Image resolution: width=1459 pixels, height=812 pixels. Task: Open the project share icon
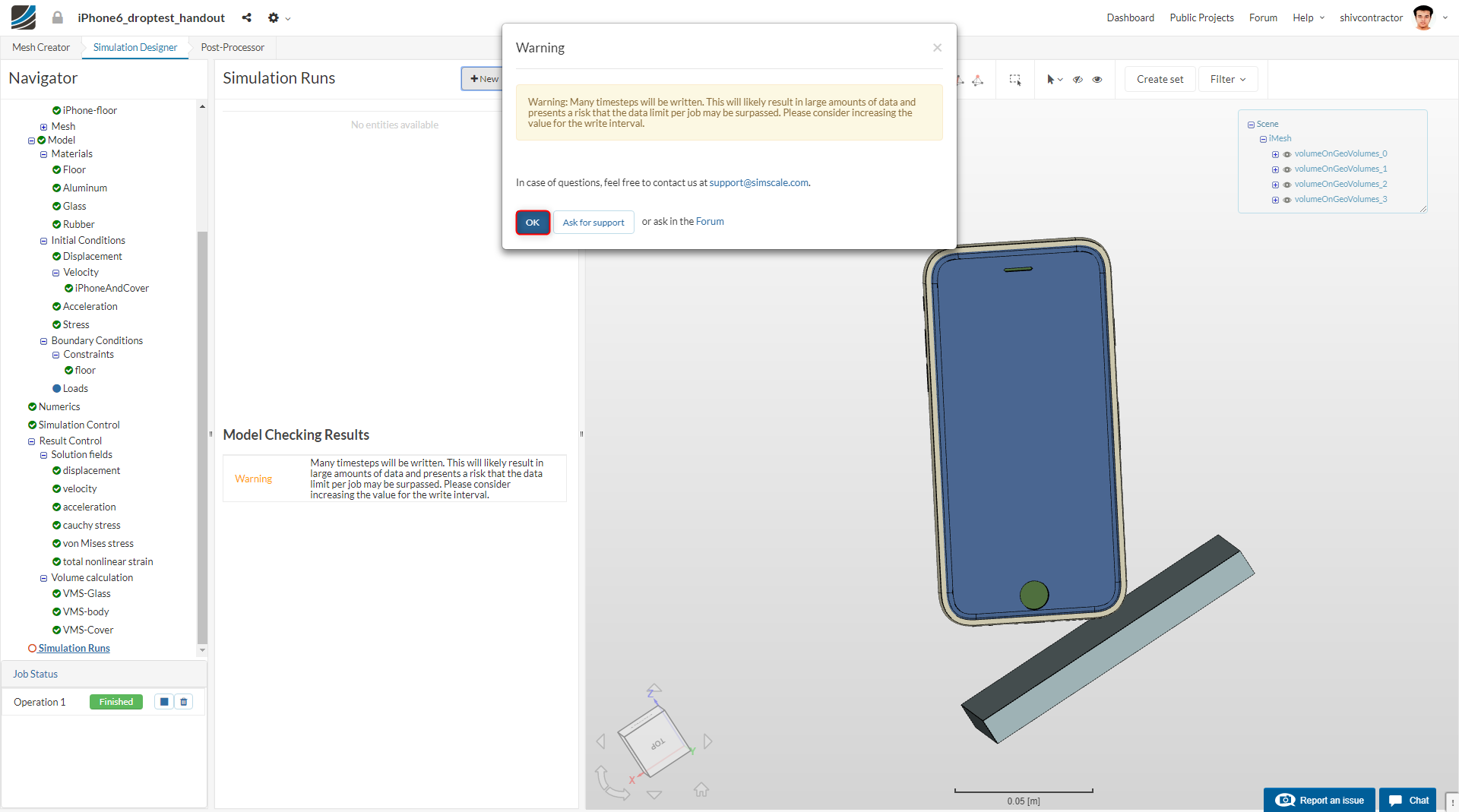(x=247, y=17)
